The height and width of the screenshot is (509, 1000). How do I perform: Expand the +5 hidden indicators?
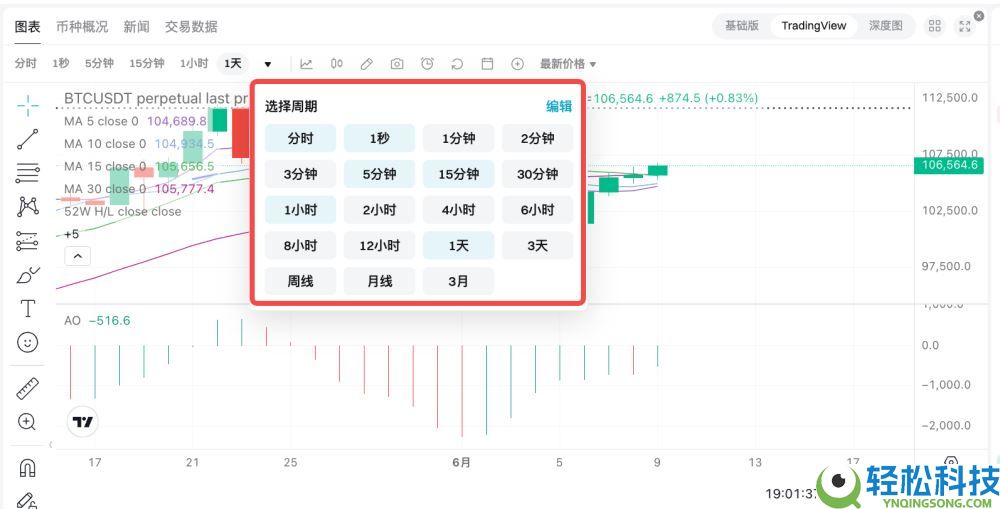point(71,234)
